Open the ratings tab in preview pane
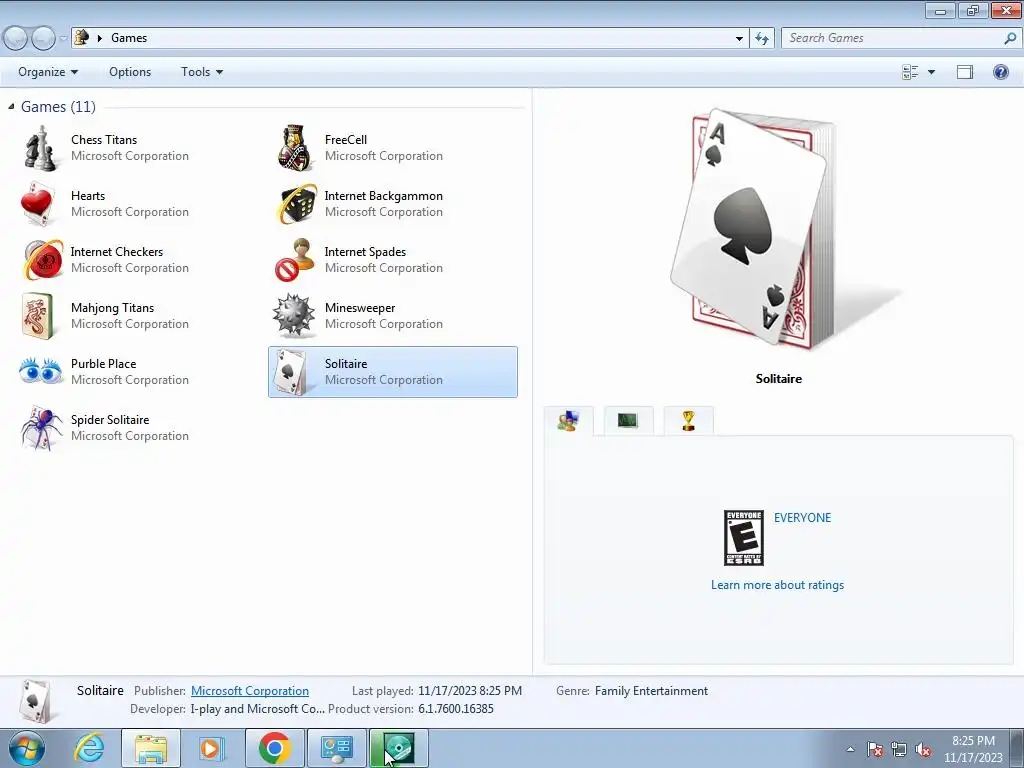This screenshot has width=1024, height=768. (569, 421)
